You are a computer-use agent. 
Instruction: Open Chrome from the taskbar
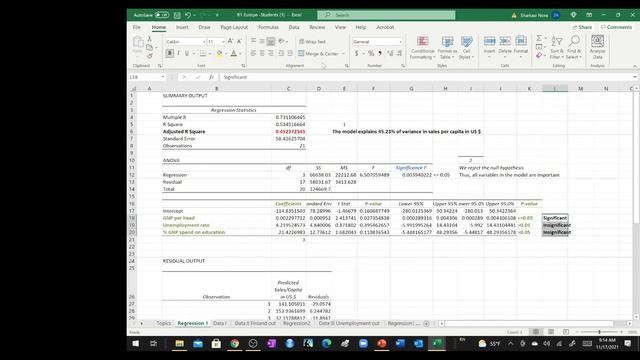(234, 344)
